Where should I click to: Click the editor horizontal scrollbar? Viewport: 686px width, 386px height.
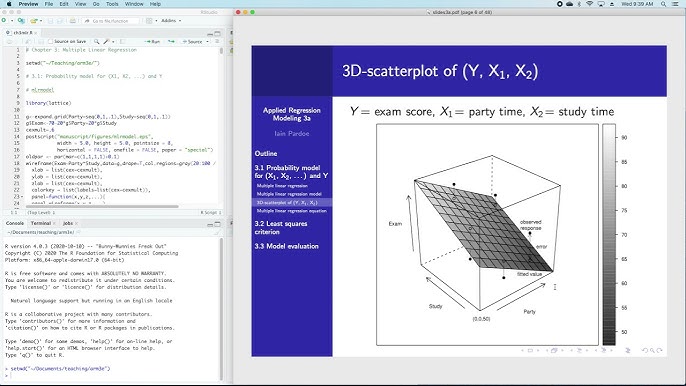pos(102,207)
